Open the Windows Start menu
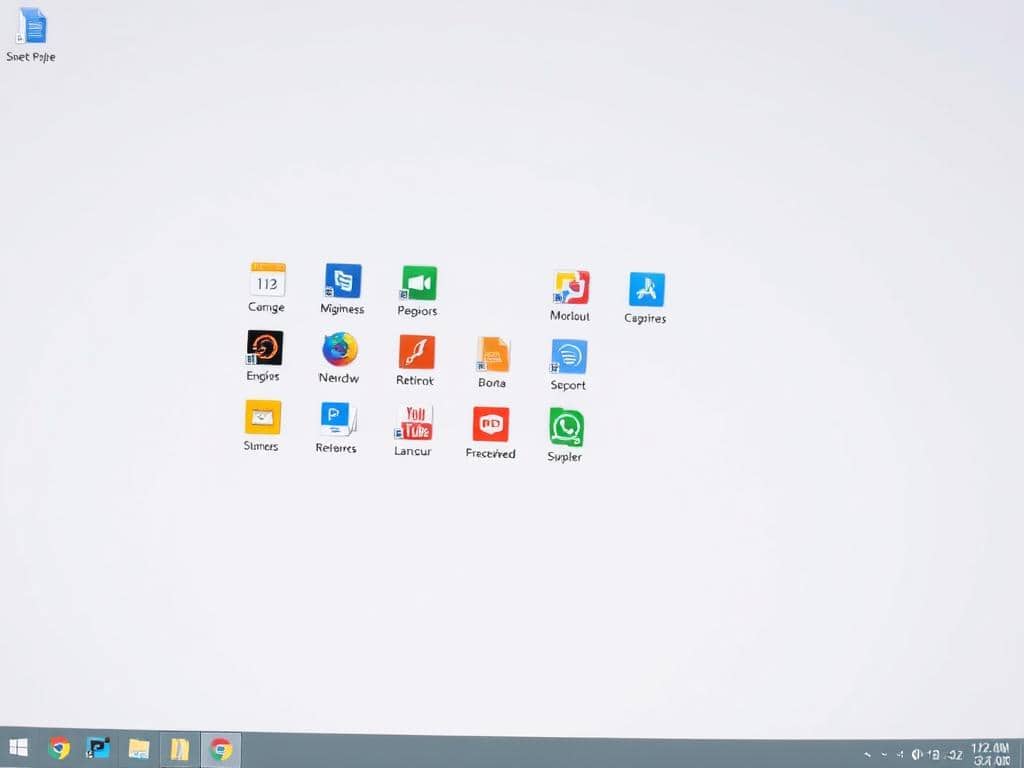Screen dimensions: 1024x768 (18, 747)
